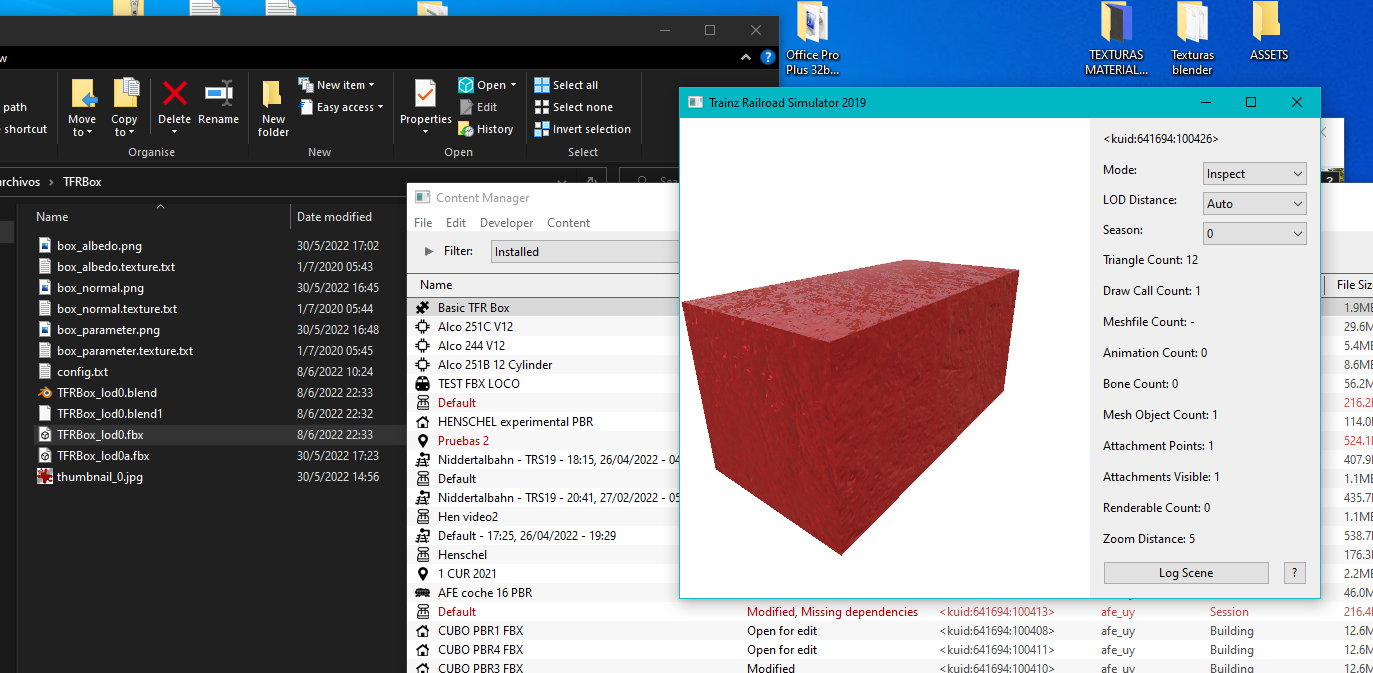Click the question mark help button
Viewport: 1373px width, 673px height.
click(x=1295, y=573)
